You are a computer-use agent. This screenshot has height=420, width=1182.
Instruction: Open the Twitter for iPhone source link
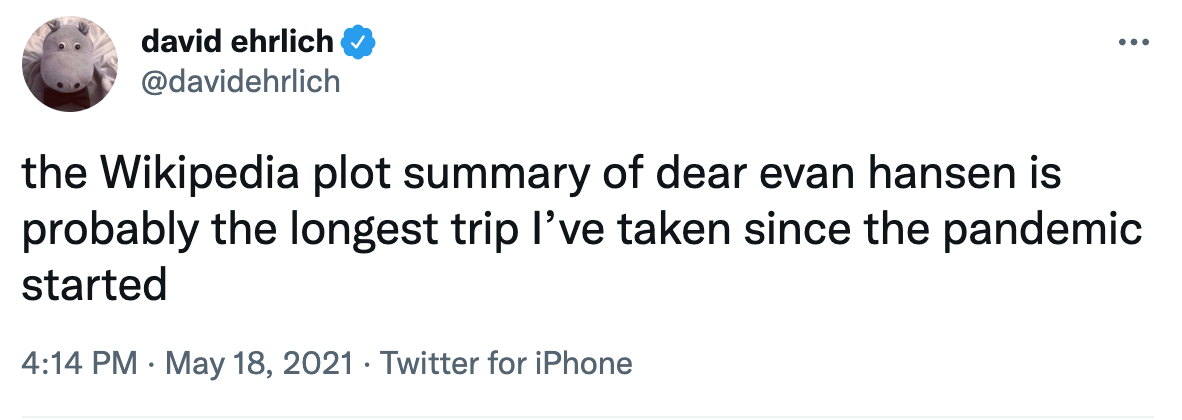pyautogui.click(x=507, y=363)
